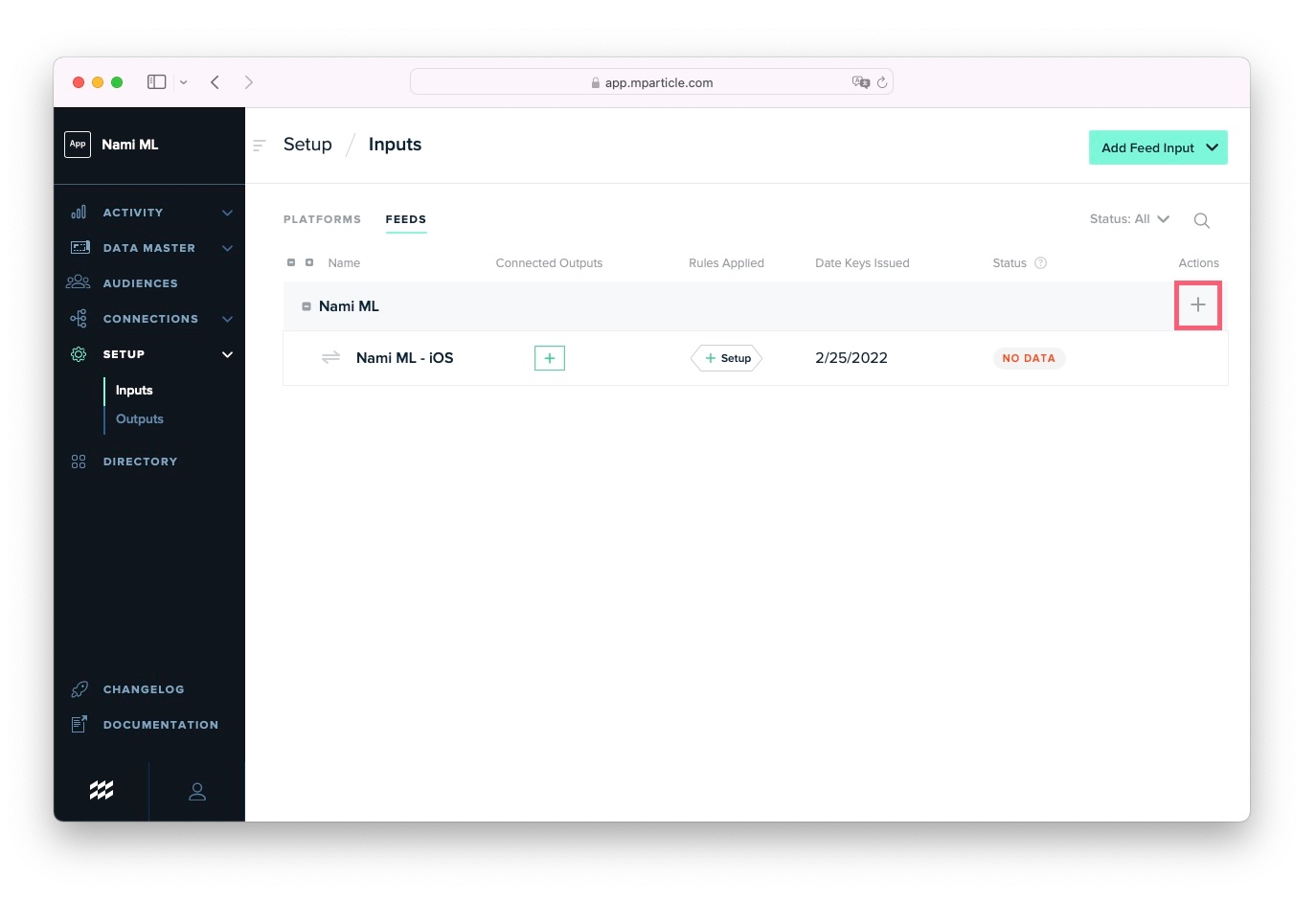
Task: Click the Data Master icon
Action: tap(79, 248)
